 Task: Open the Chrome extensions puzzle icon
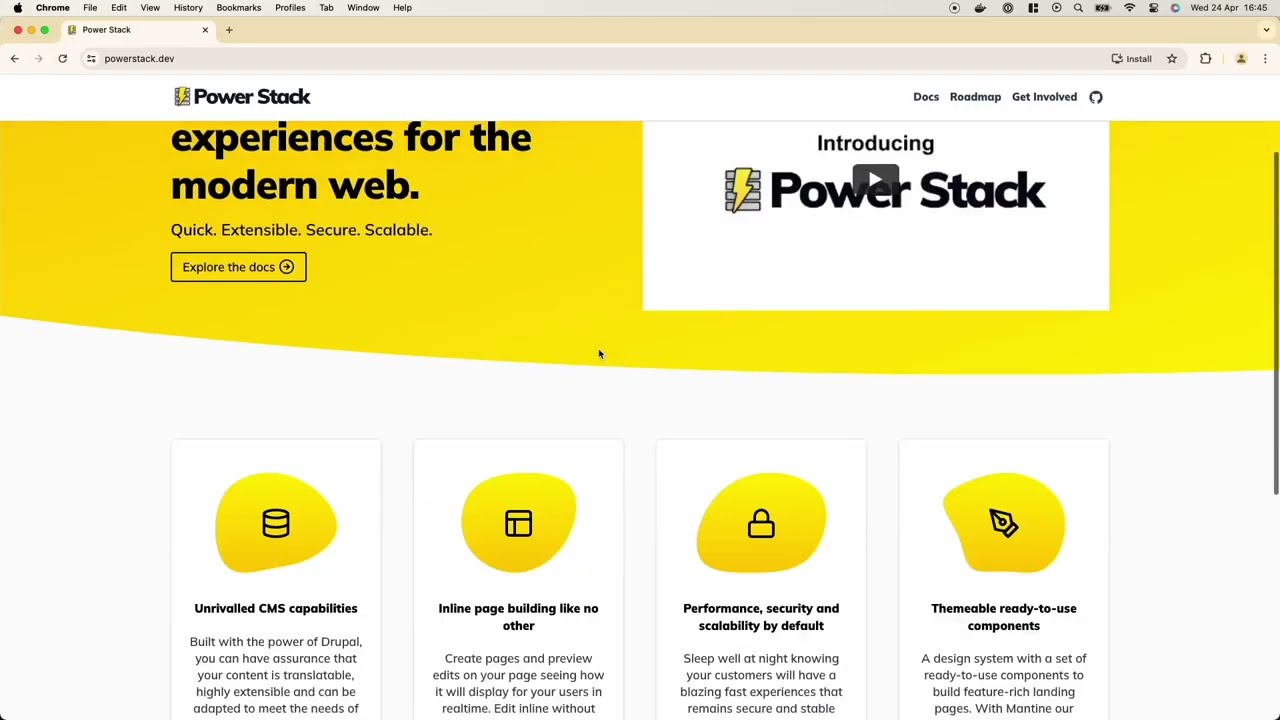click(x=1205, y=59)
